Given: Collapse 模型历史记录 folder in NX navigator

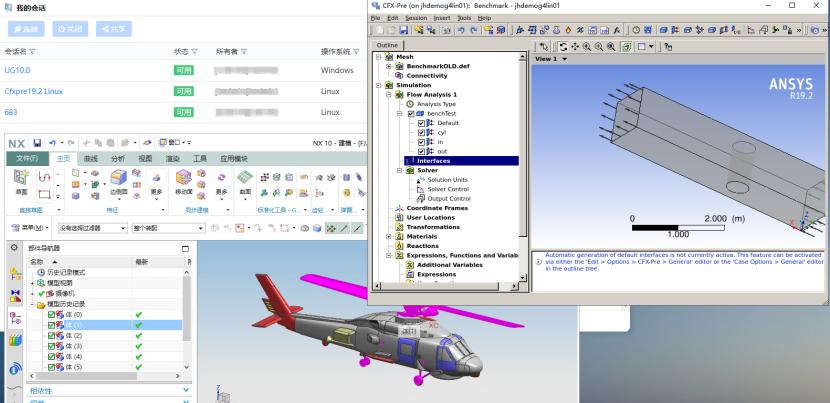Looking at the screenshot, I should (x=32, y=305).
